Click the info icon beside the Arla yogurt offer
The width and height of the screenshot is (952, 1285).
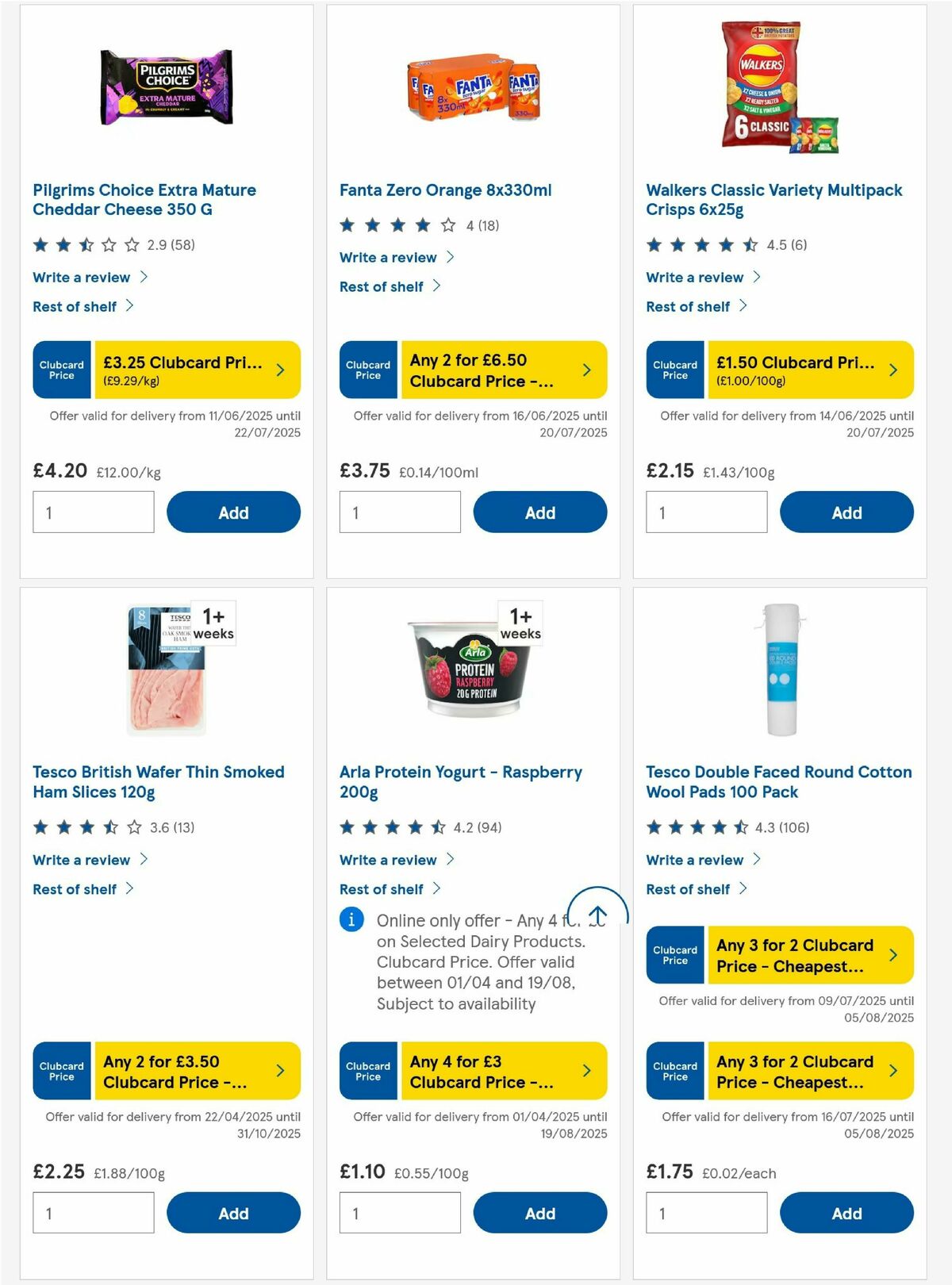pyautogui.click(x=350, y=921)
